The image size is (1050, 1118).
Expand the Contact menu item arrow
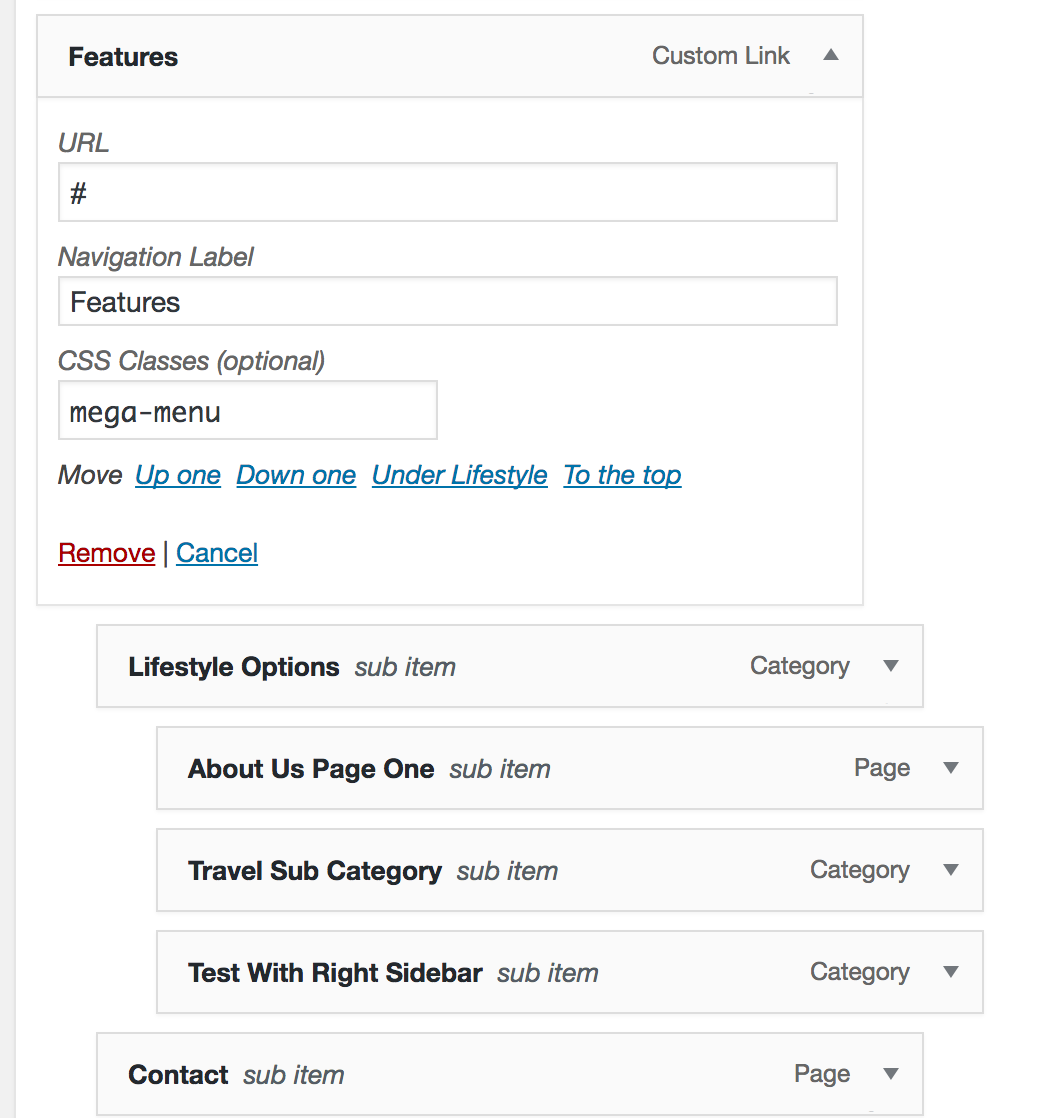(891, 1074)
